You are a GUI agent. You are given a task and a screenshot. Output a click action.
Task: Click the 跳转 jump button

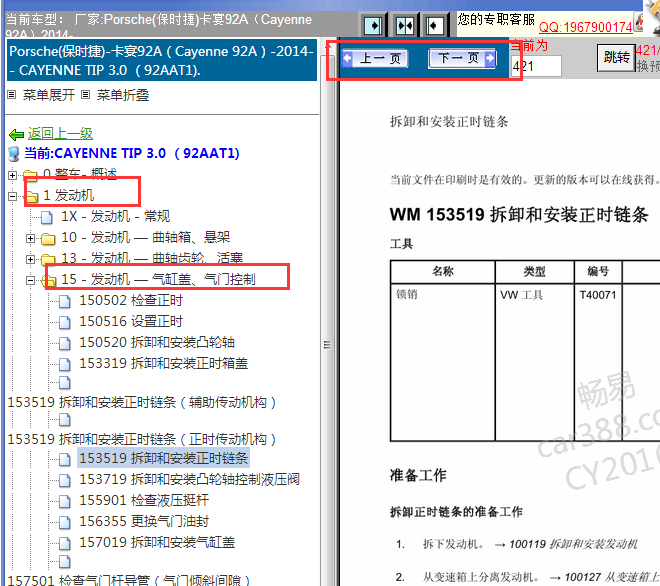click(x=616, y=57)
